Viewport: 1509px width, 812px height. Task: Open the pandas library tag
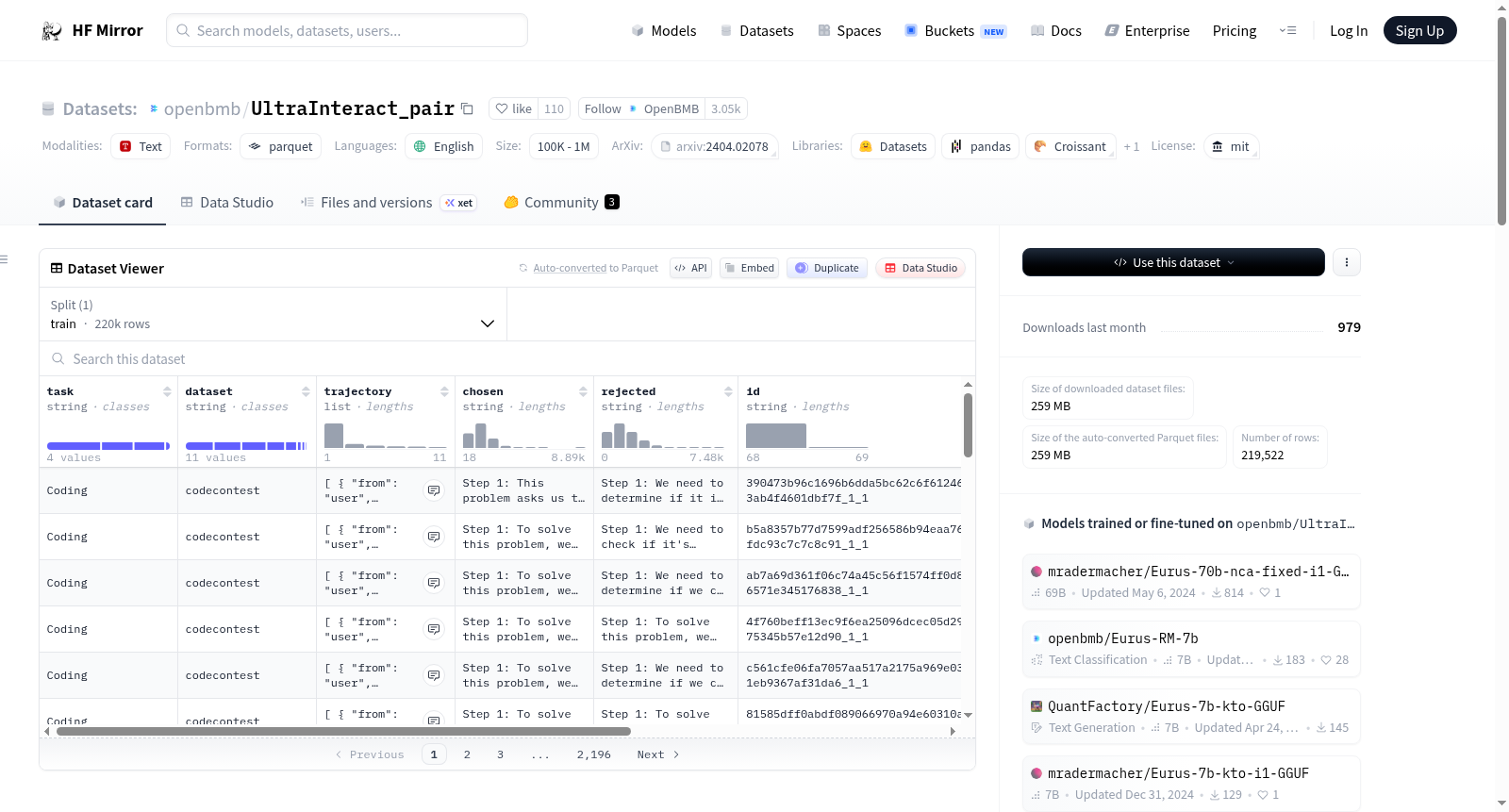coord(980,146)
